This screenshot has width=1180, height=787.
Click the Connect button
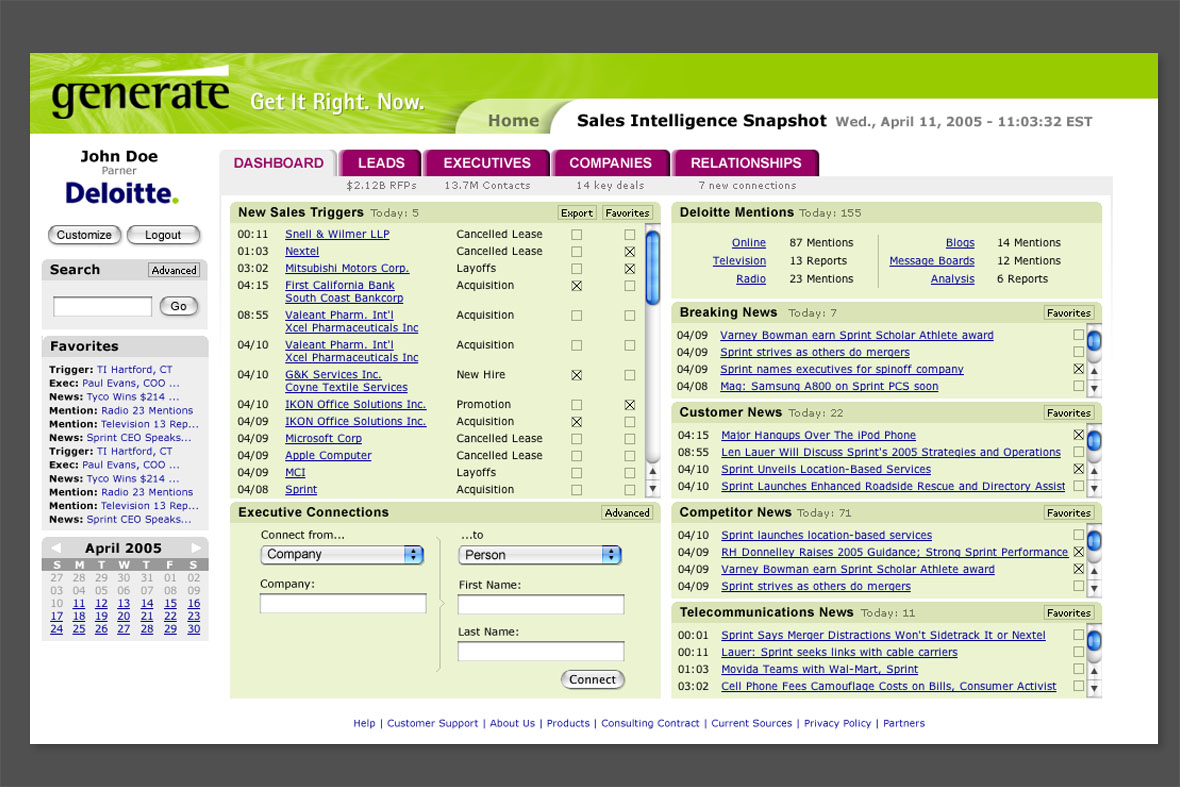(592, 679)
